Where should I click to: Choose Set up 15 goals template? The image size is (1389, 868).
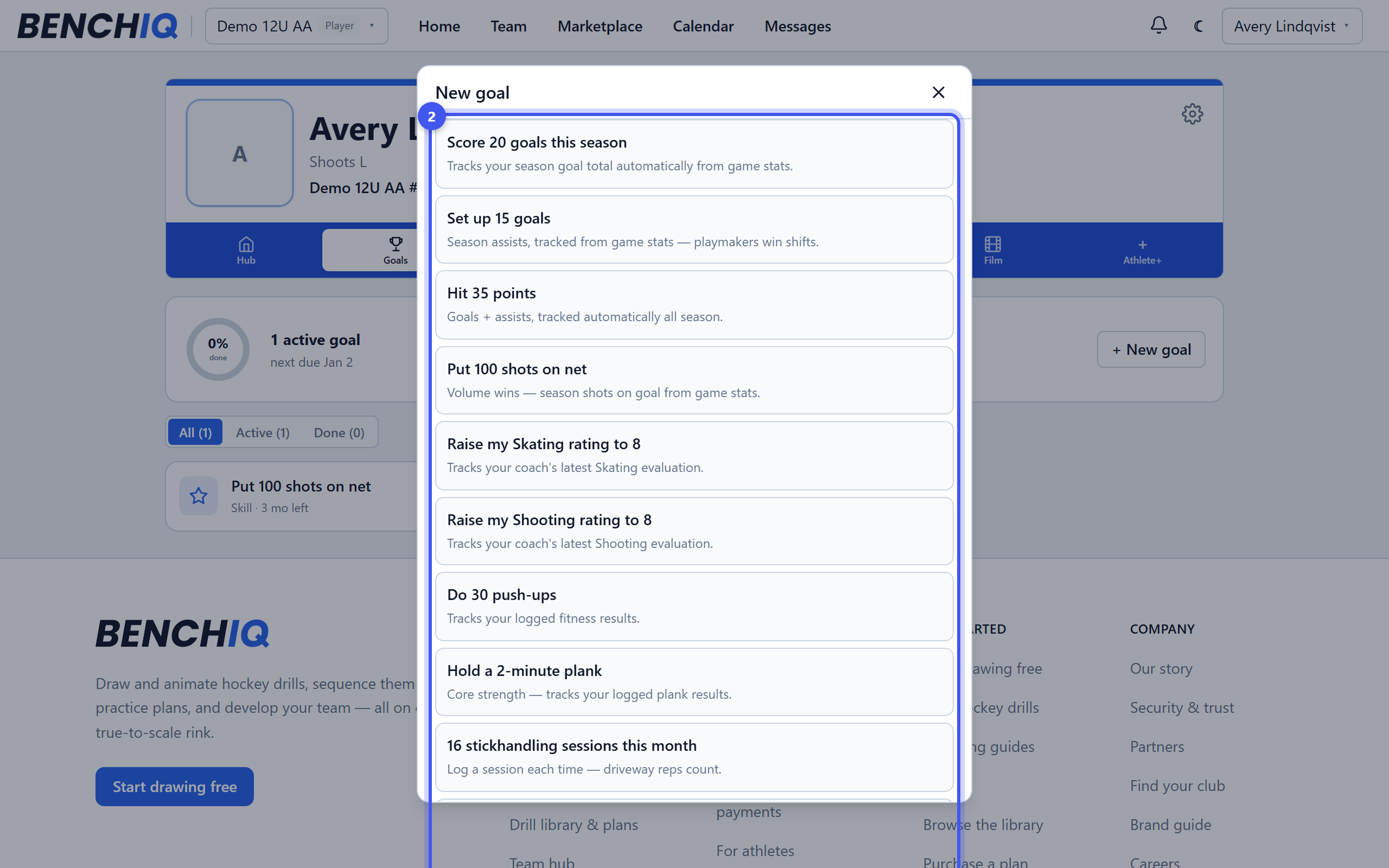[x=694, y=229]
